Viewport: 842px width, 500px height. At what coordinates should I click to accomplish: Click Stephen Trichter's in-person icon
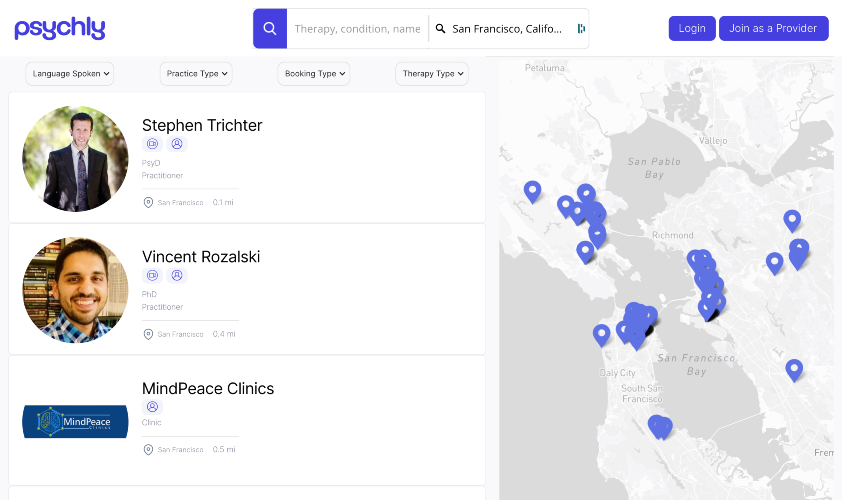tap(177, 144)
